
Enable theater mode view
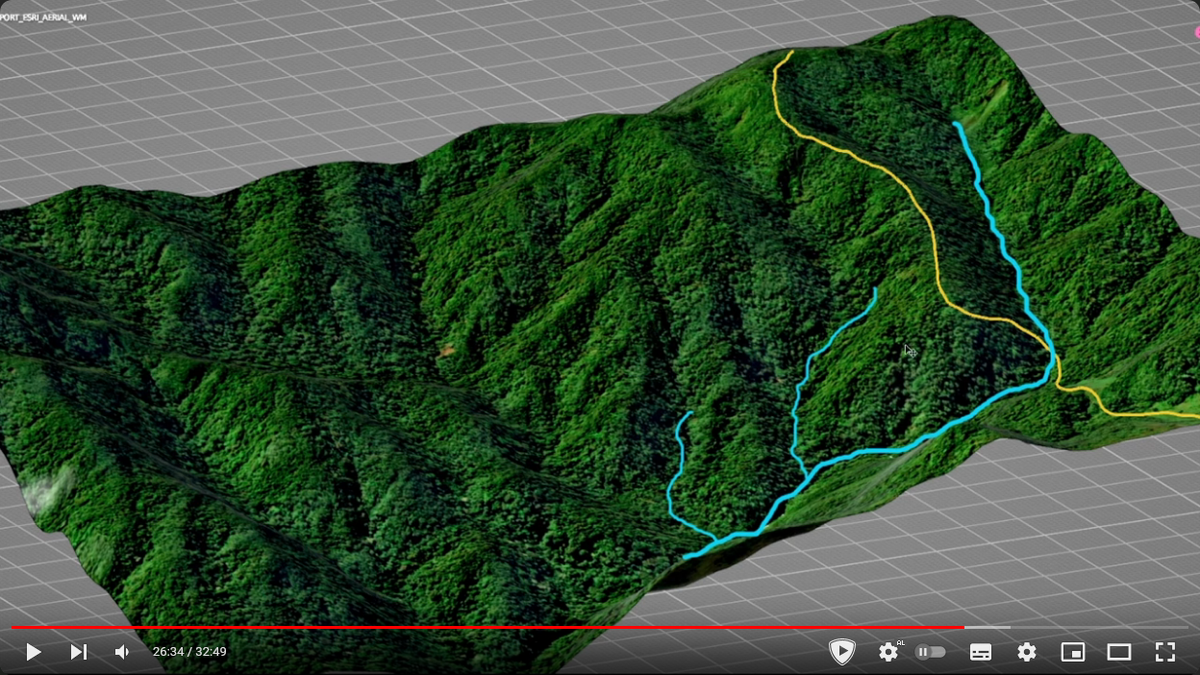pos(1119,652)
